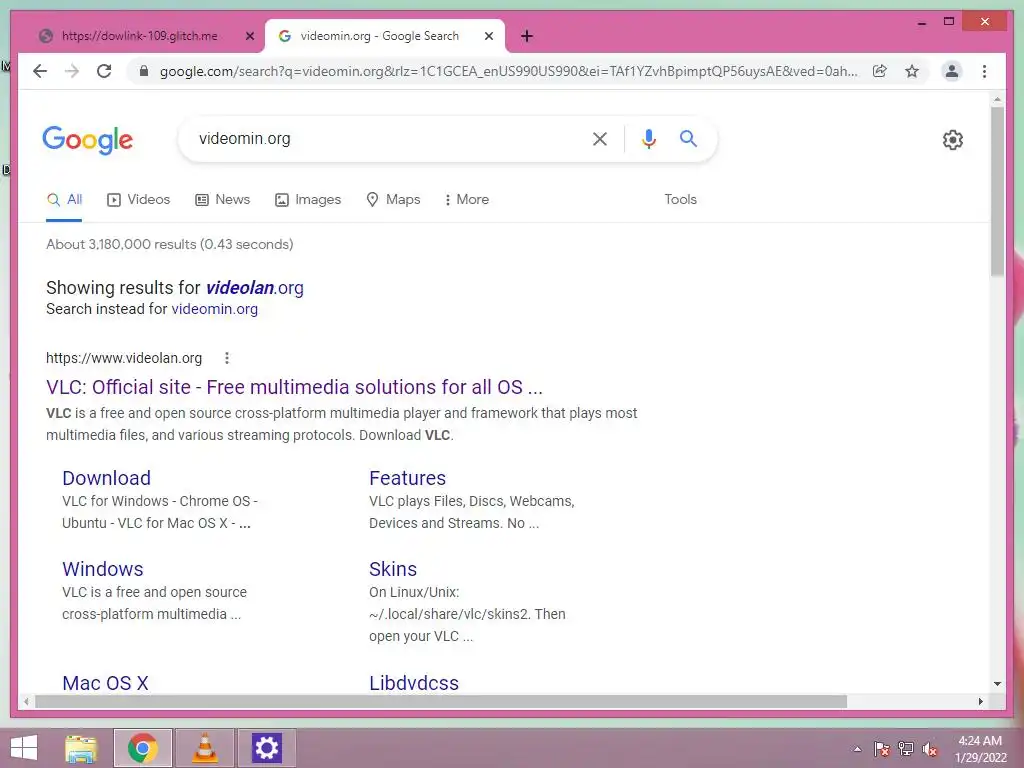Share this page icon in address bar

880,71
